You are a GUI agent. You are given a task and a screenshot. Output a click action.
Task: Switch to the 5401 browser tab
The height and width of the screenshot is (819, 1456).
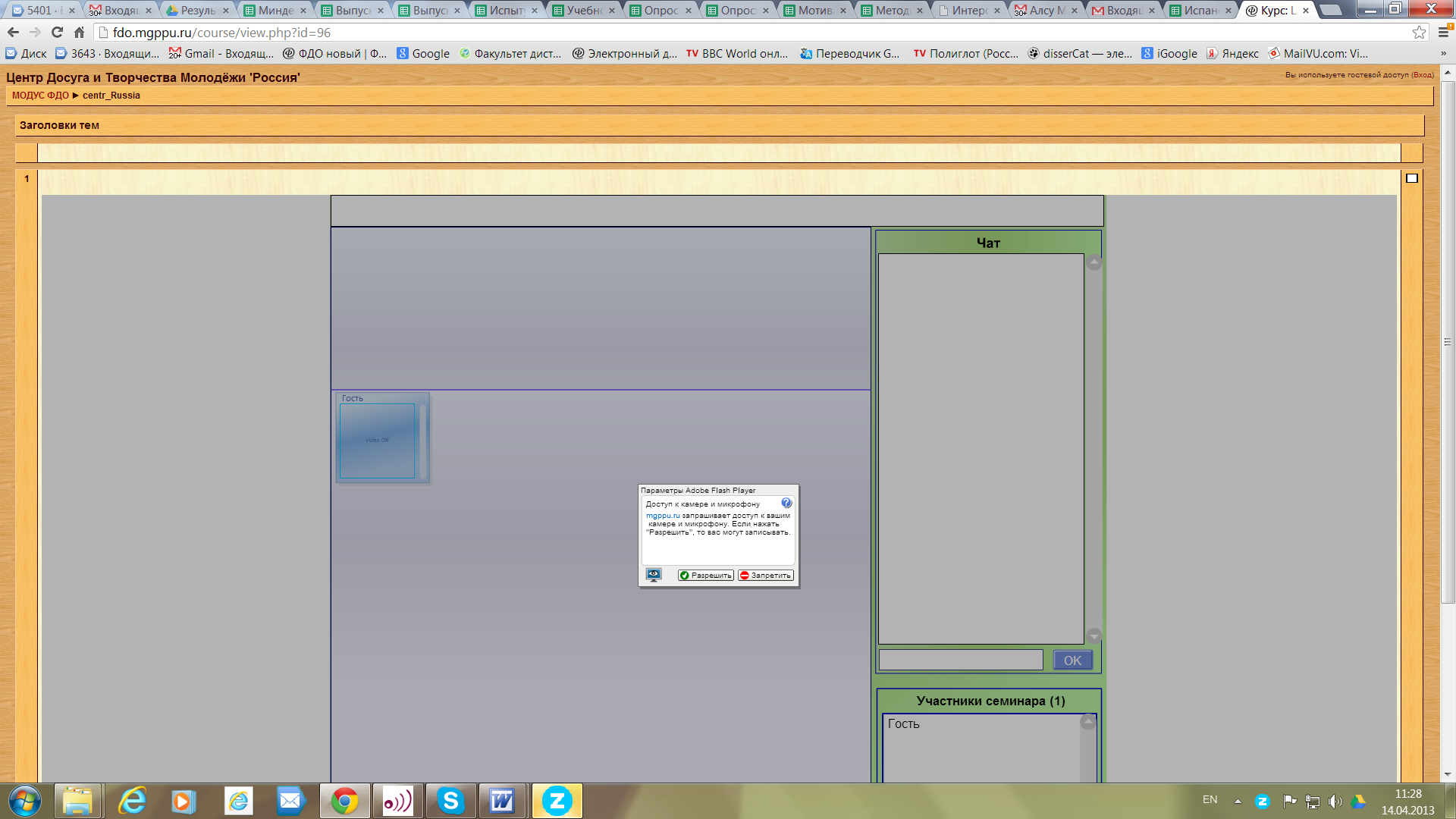point(42,11)
